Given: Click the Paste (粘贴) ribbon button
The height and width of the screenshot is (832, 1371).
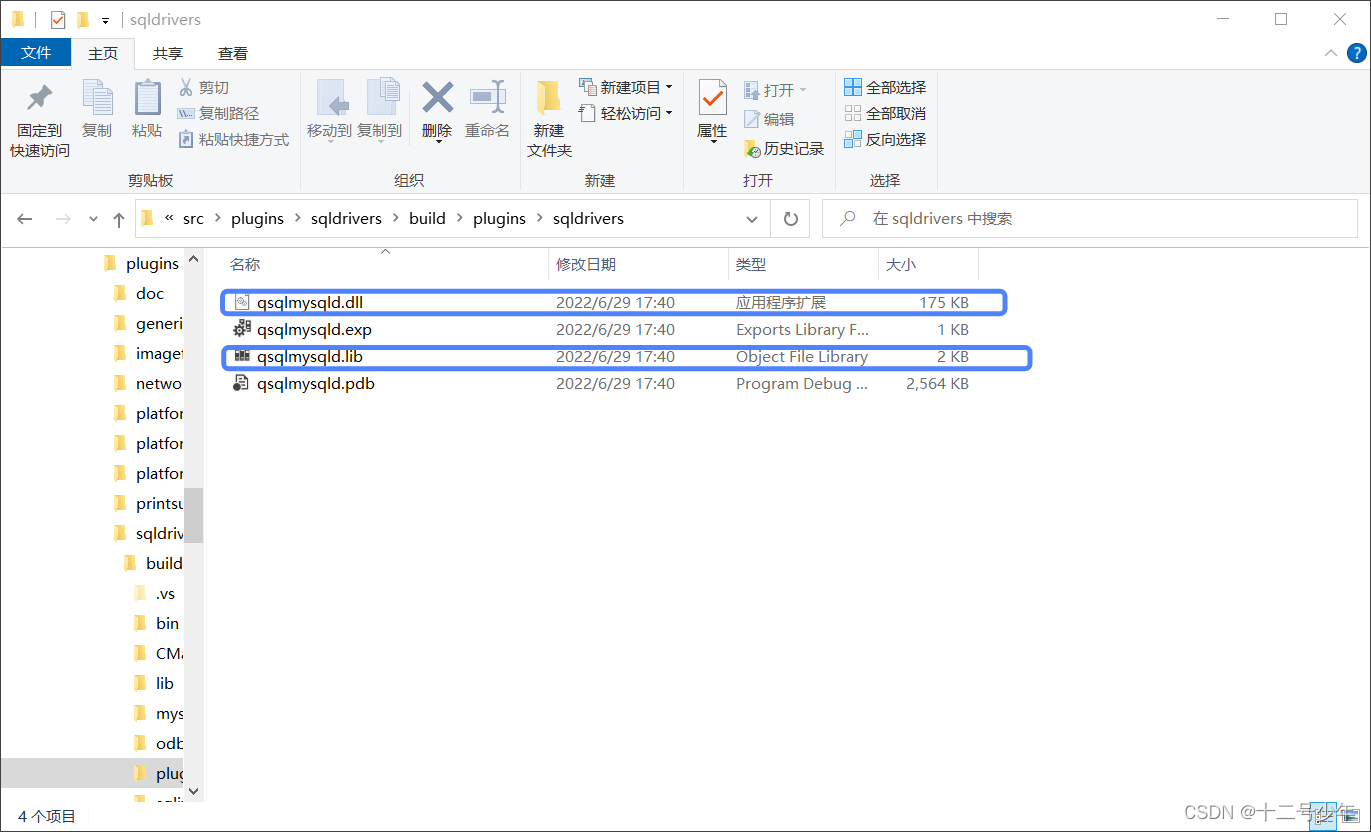Looking at the screenshot, I should tap(147, 109).
